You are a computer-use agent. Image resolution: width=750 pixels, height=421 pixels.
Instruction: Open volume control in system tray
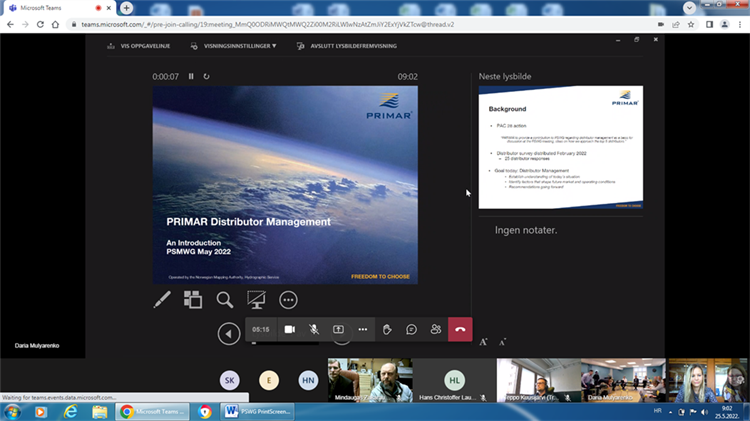tap(704, 412)
